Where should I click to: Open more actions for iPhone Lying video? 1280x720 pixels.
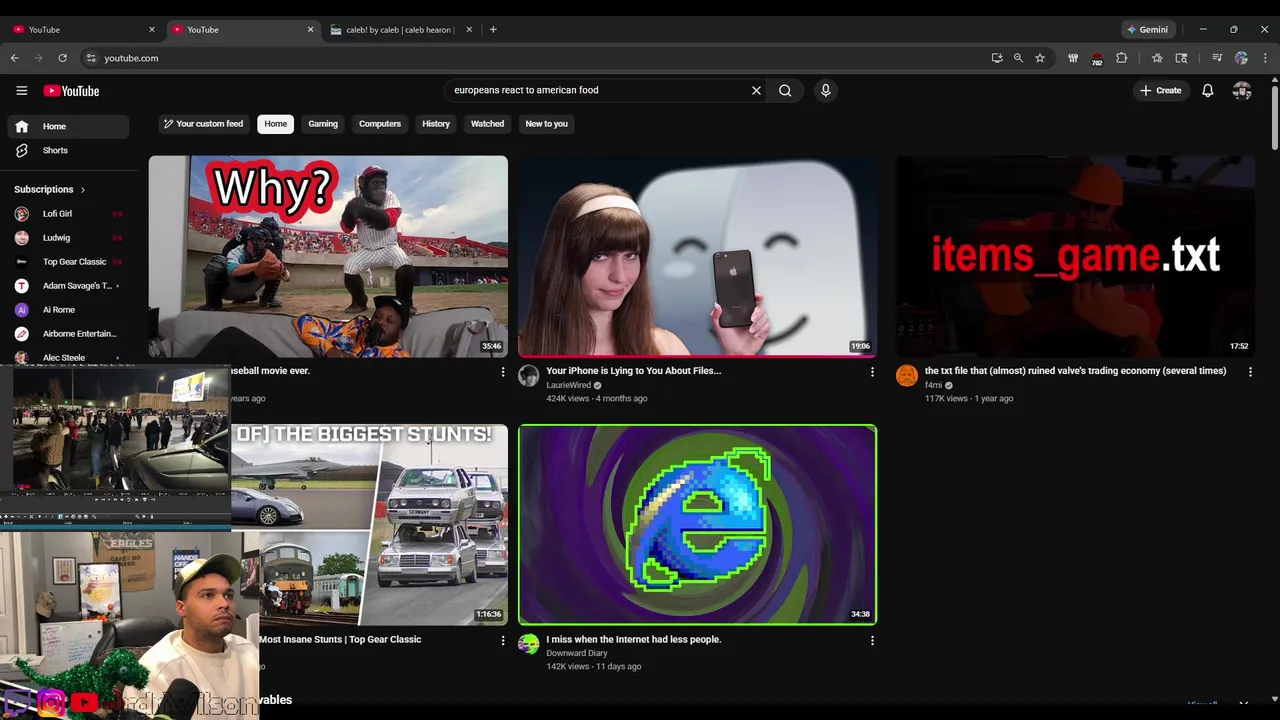[872, 372]
